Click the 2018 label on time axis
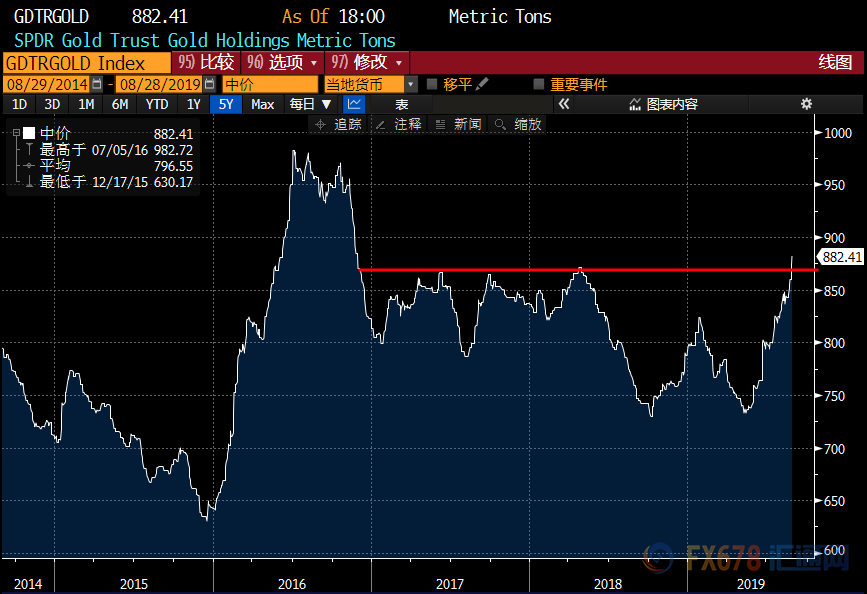 (x=608, y=584)
